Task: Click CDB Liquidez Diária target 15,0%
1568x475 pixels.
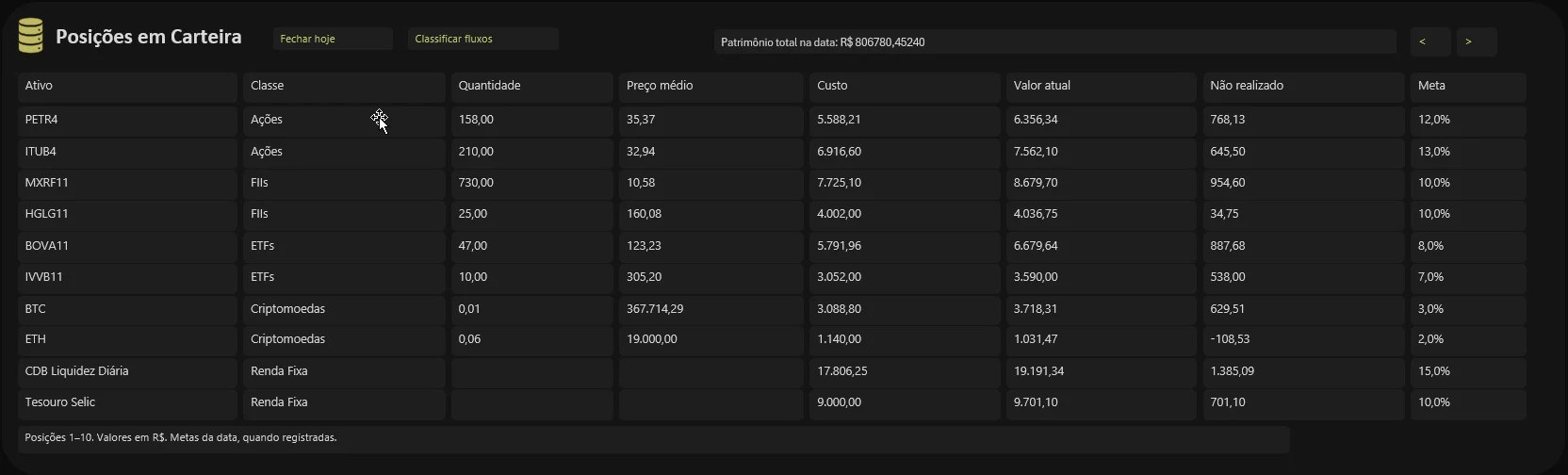Action: pyautogui.click(x=1468, y=371)
